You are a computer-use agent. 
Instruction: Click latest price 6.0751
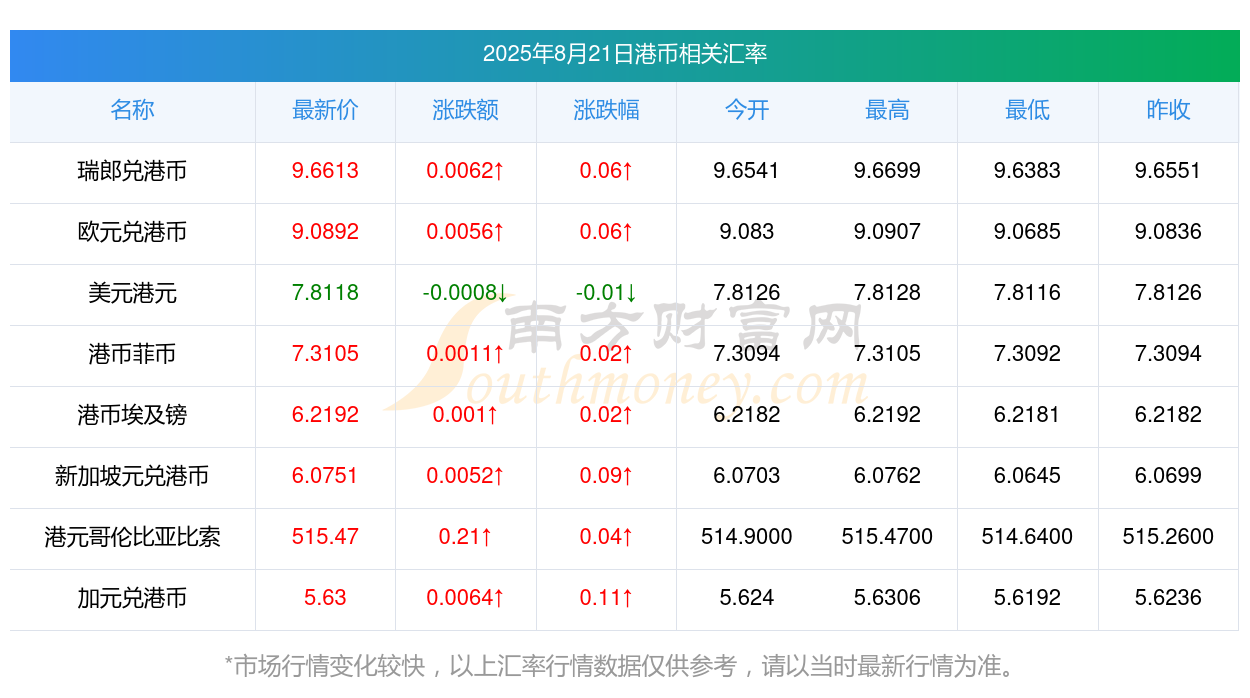coord(325,476)
